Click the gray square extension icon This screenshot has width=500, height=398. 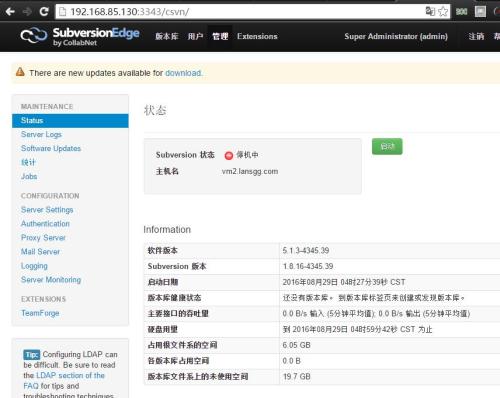(480, 12)
